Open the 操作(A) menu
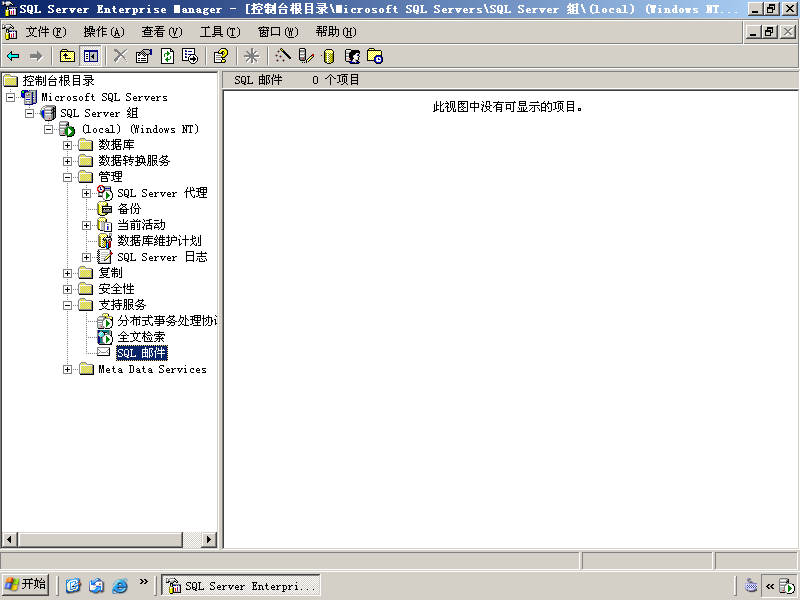Screen dimensions: 800x600 (x=104, y=32)
